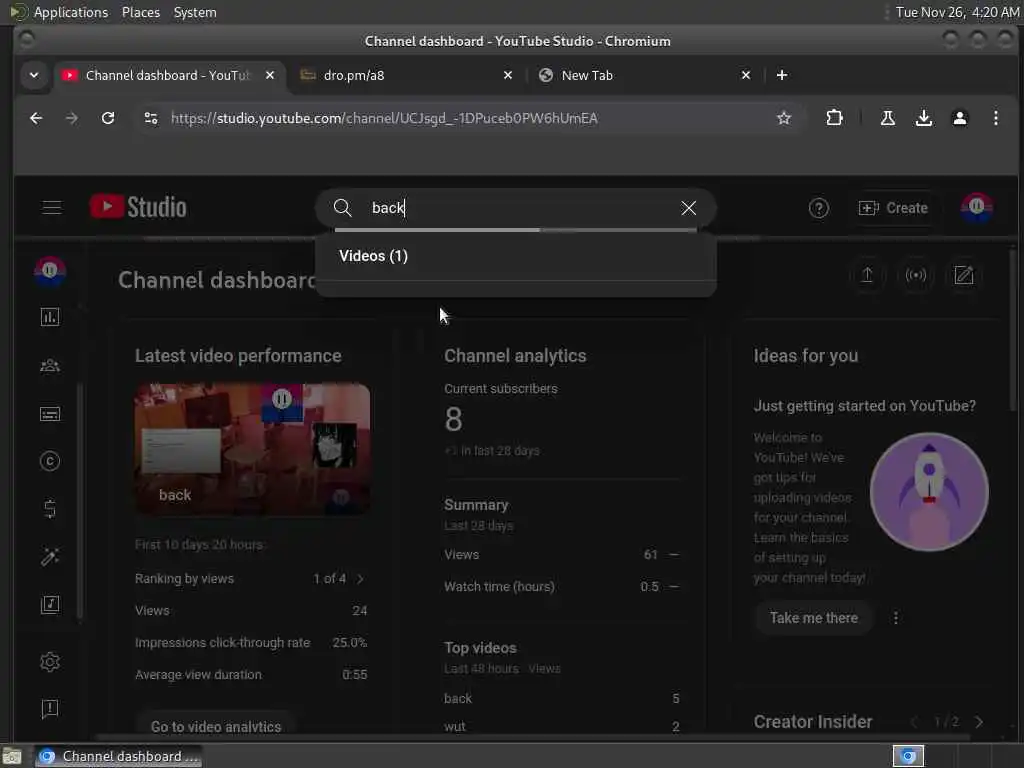Image resolution: width=1024 pixels, height=768 pixels.
Task: Open the Applications menu
Action: (71, 12)
